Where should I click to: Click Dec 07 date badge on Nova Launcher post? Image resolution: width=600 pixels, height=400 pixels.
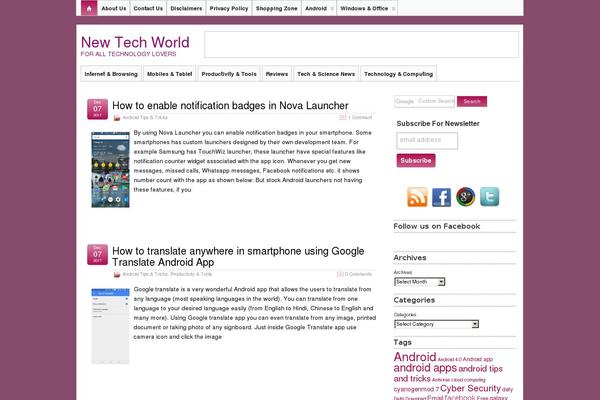pos(97,109)
